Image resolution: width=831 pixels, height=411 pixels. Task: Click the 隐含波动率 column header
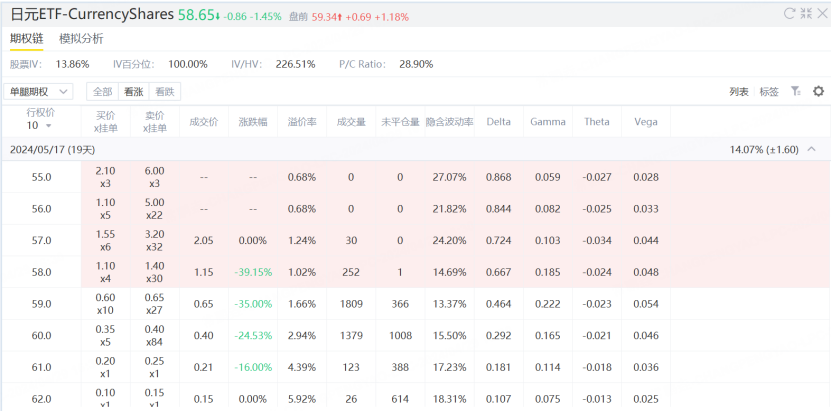click(449, 122)
